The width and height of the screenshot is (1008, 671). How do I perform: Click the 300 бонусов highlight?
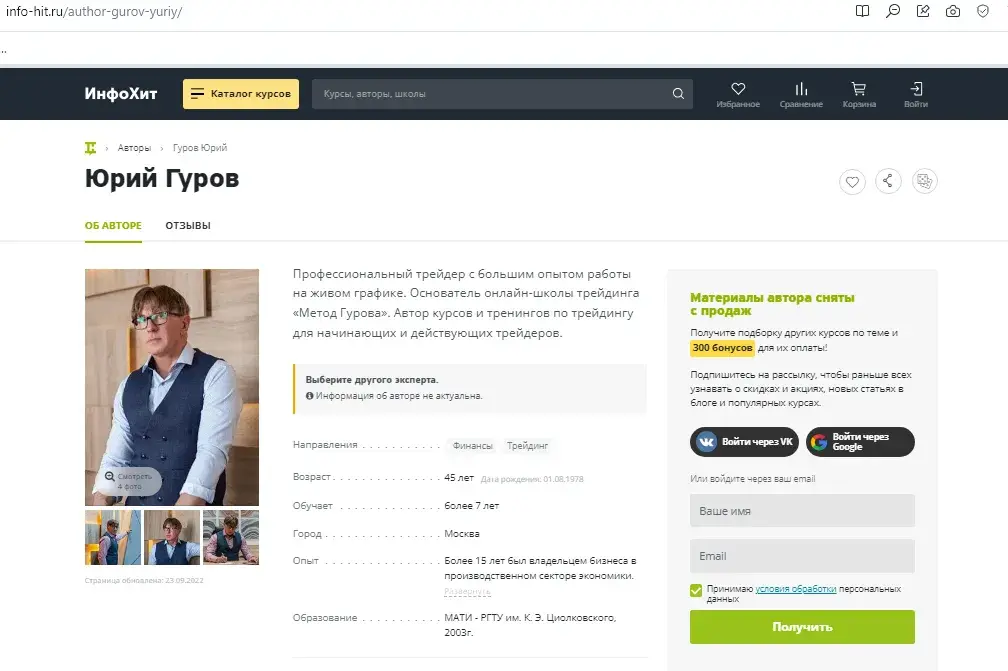click(x=723, y=348)
